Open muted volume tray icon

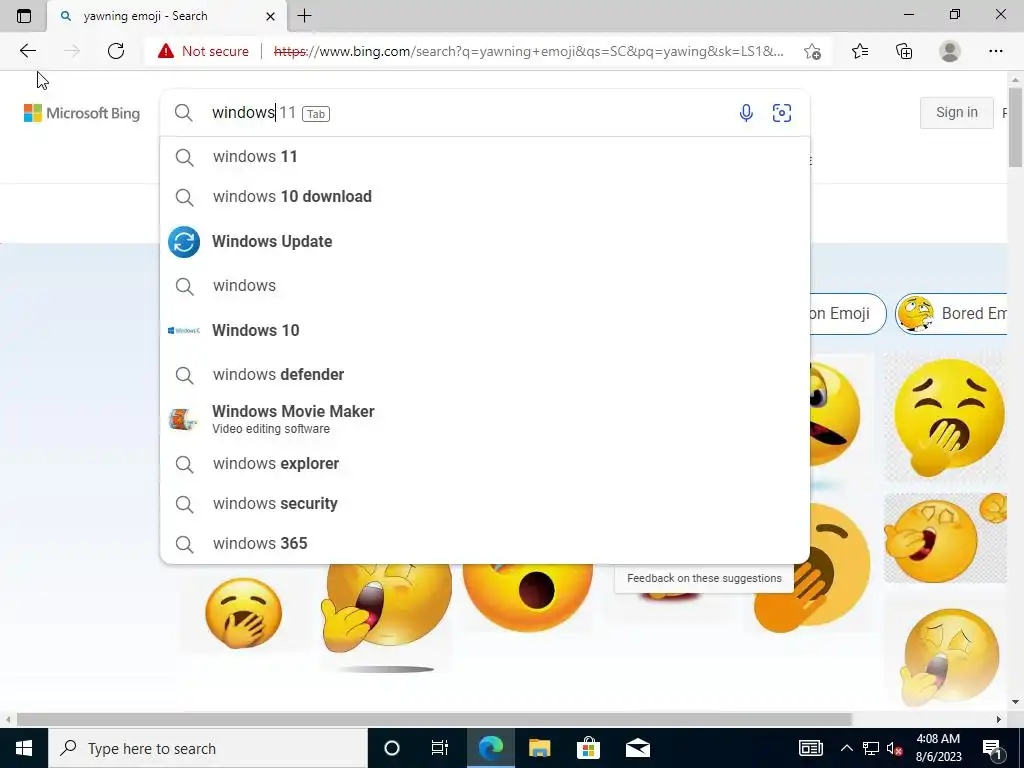click(894, 748)
